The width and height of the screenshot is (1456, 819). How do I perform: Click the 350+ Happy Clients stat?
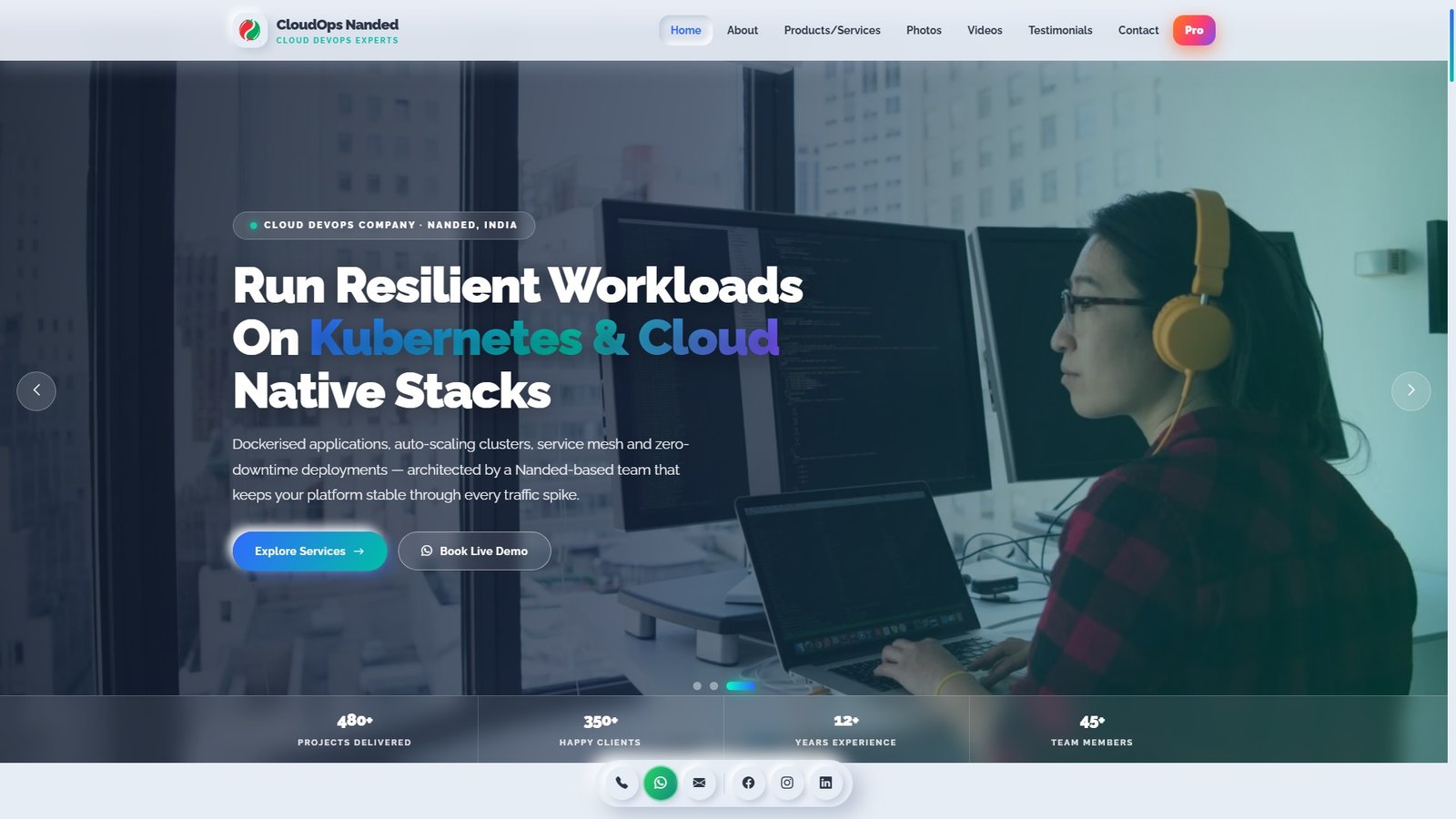click(601, 730)
